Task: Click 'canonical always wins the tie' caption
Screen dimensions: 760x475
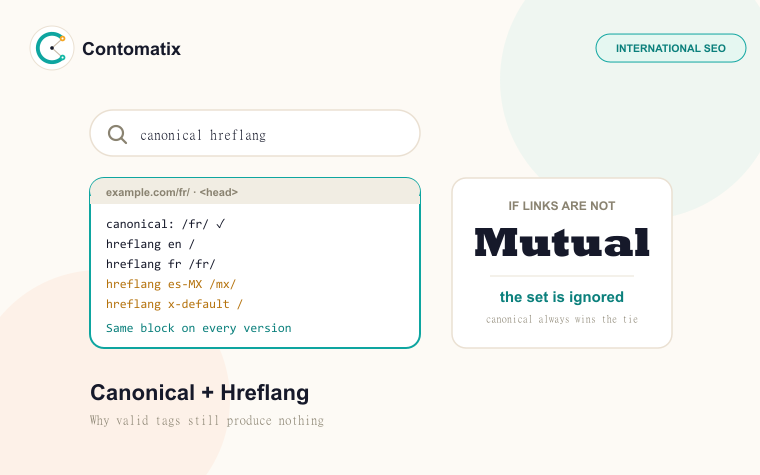Action: tap(562, 319)
